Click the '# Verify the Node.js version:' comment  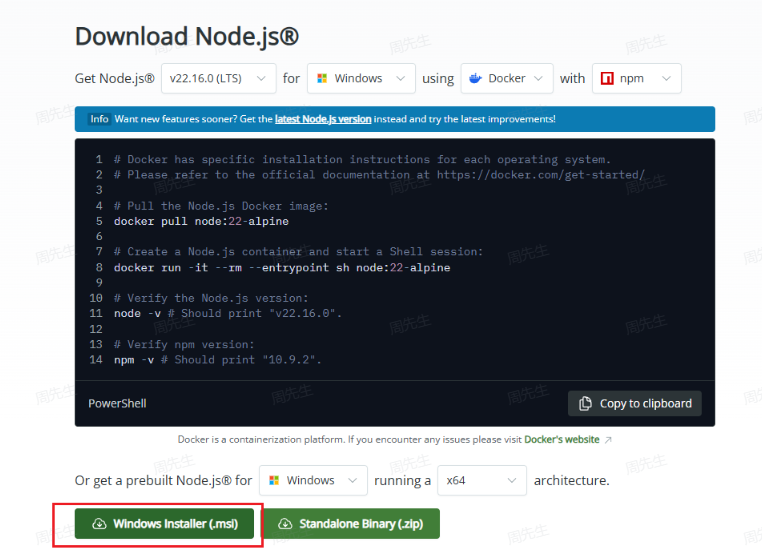click(211, 298)
